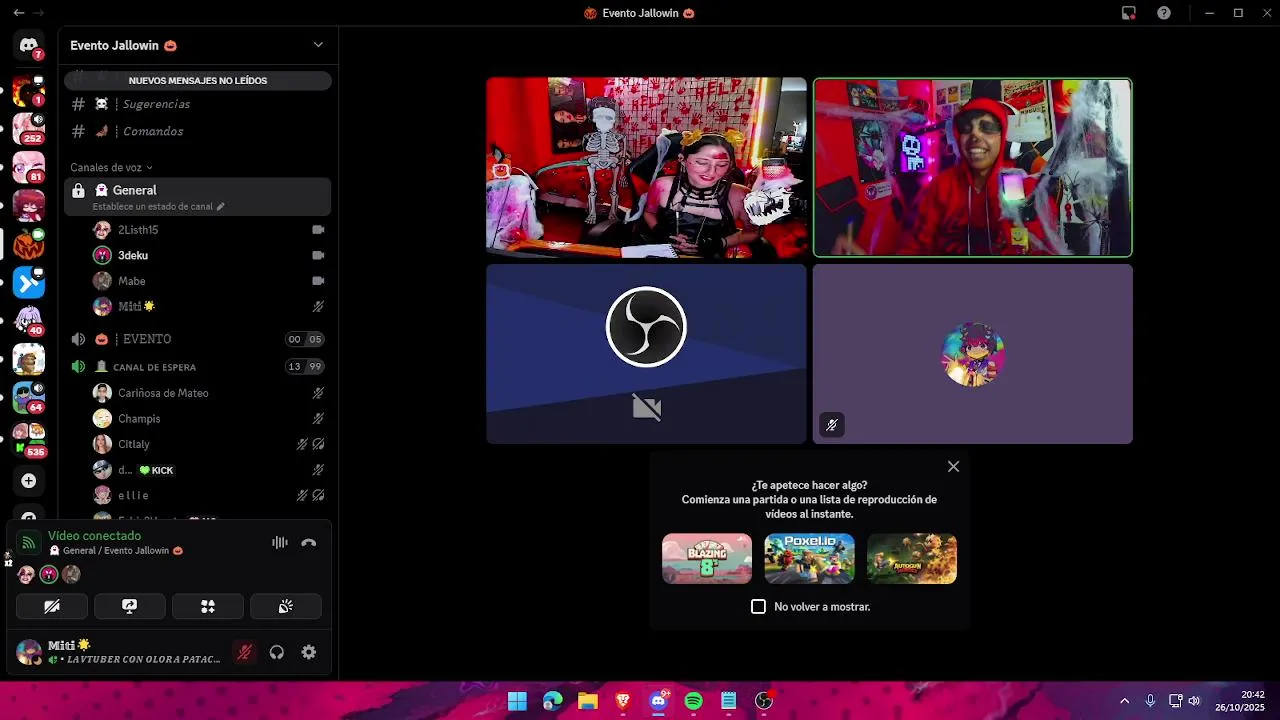The width and height of the screenshot is (1280, 720).
Task: Collapse Canales de voz category
Action: (111, 167)
